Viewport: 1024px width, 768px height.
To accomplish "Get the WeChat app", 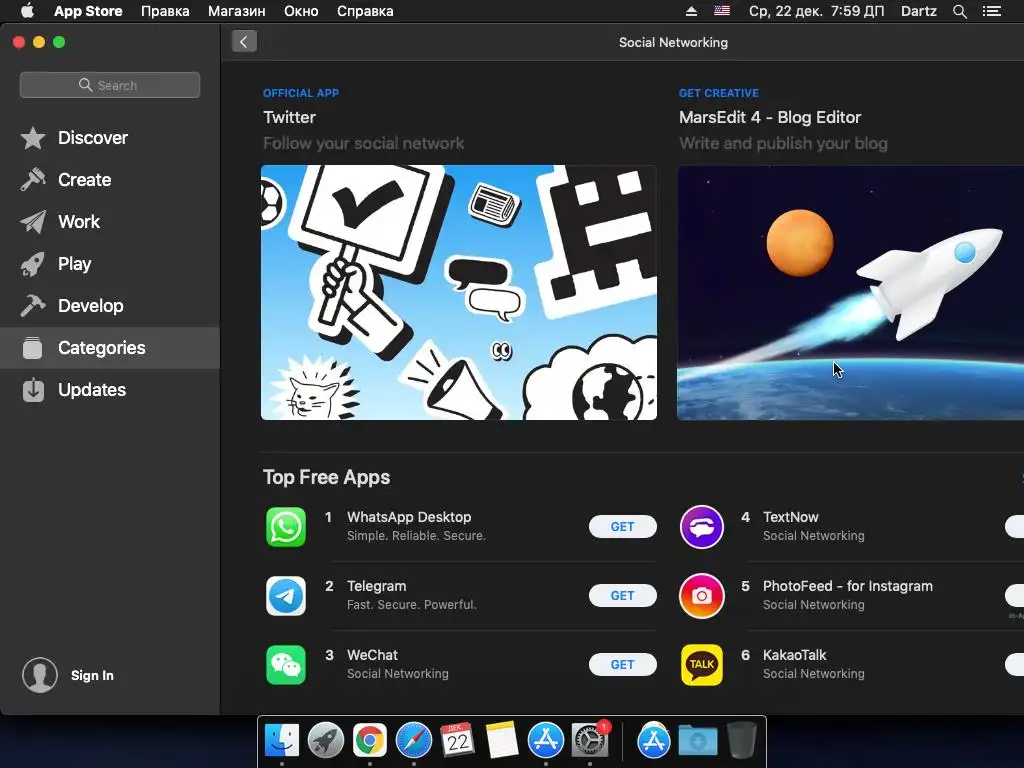I will [x=622, y=664].
